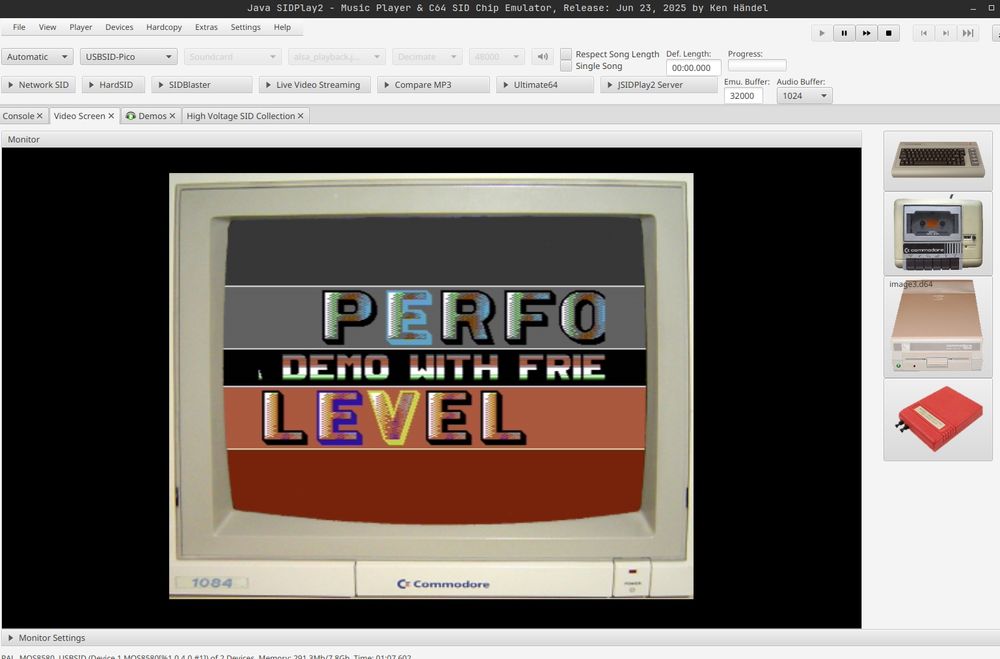
Task: Click the C64 keyboard thumbnail
Action: click(x=938, y=160)
